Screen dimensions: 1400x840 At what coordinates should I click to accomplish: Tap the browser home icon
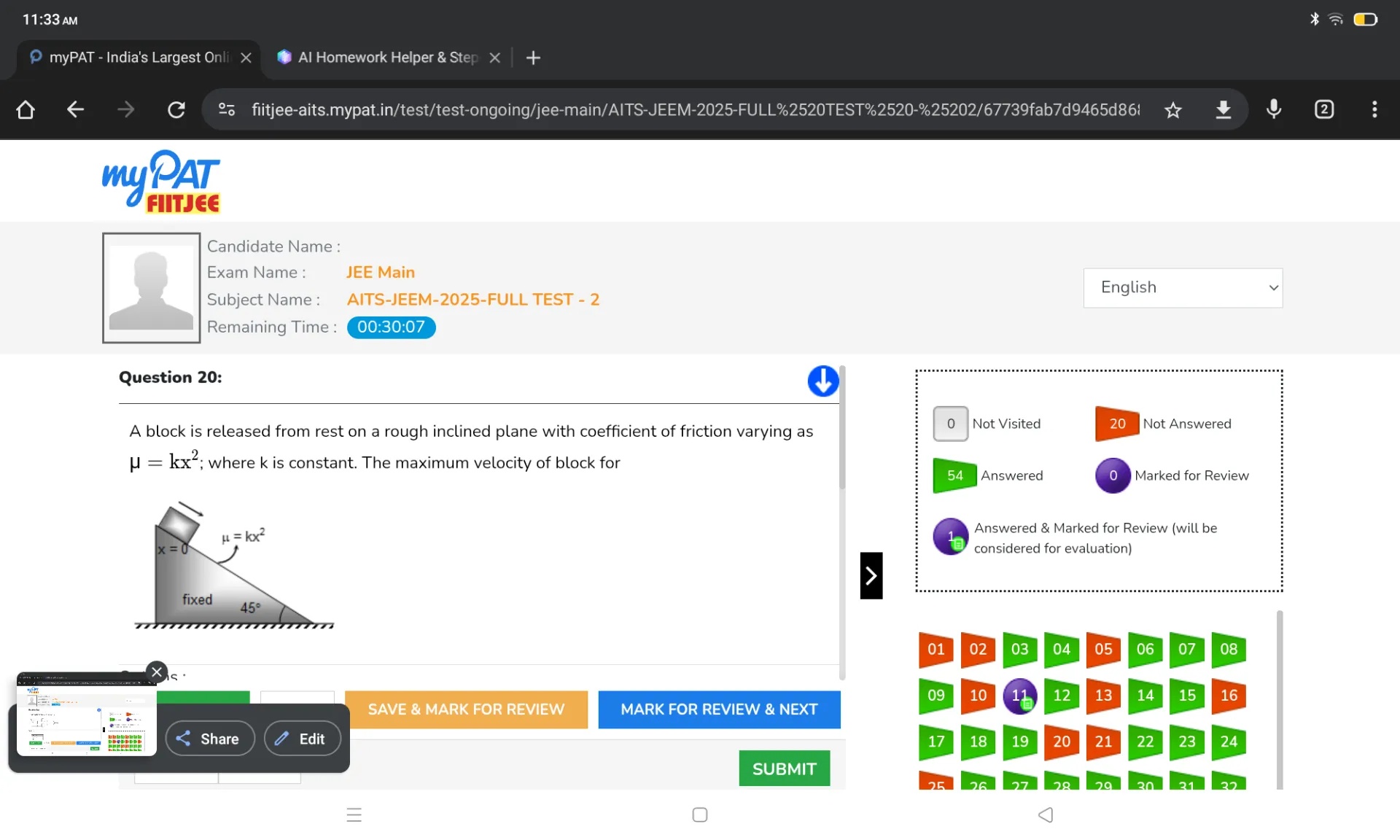click(26, 110)
